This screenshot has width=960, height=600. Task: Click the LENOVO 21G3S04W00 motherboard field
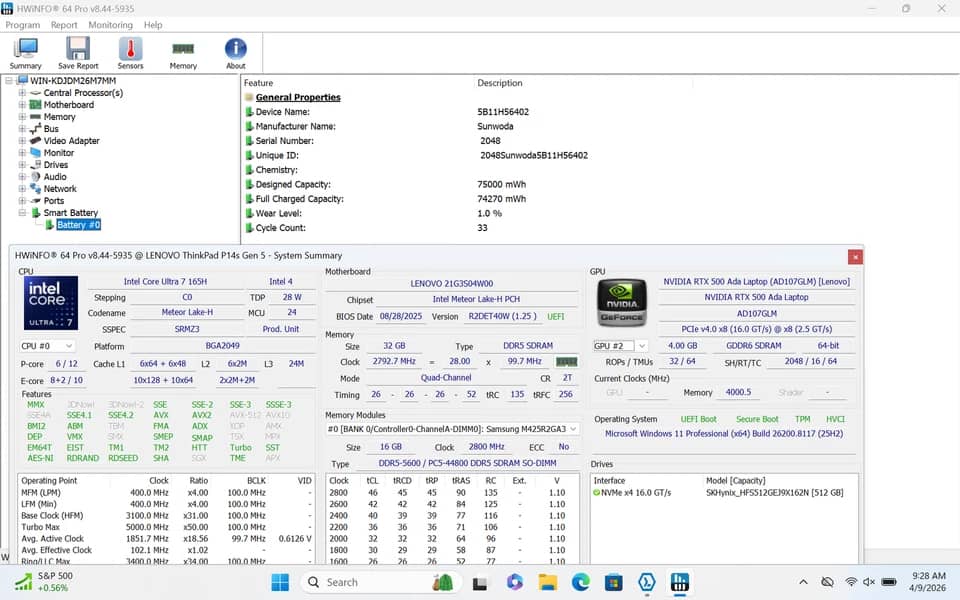(x=452, y=283)
